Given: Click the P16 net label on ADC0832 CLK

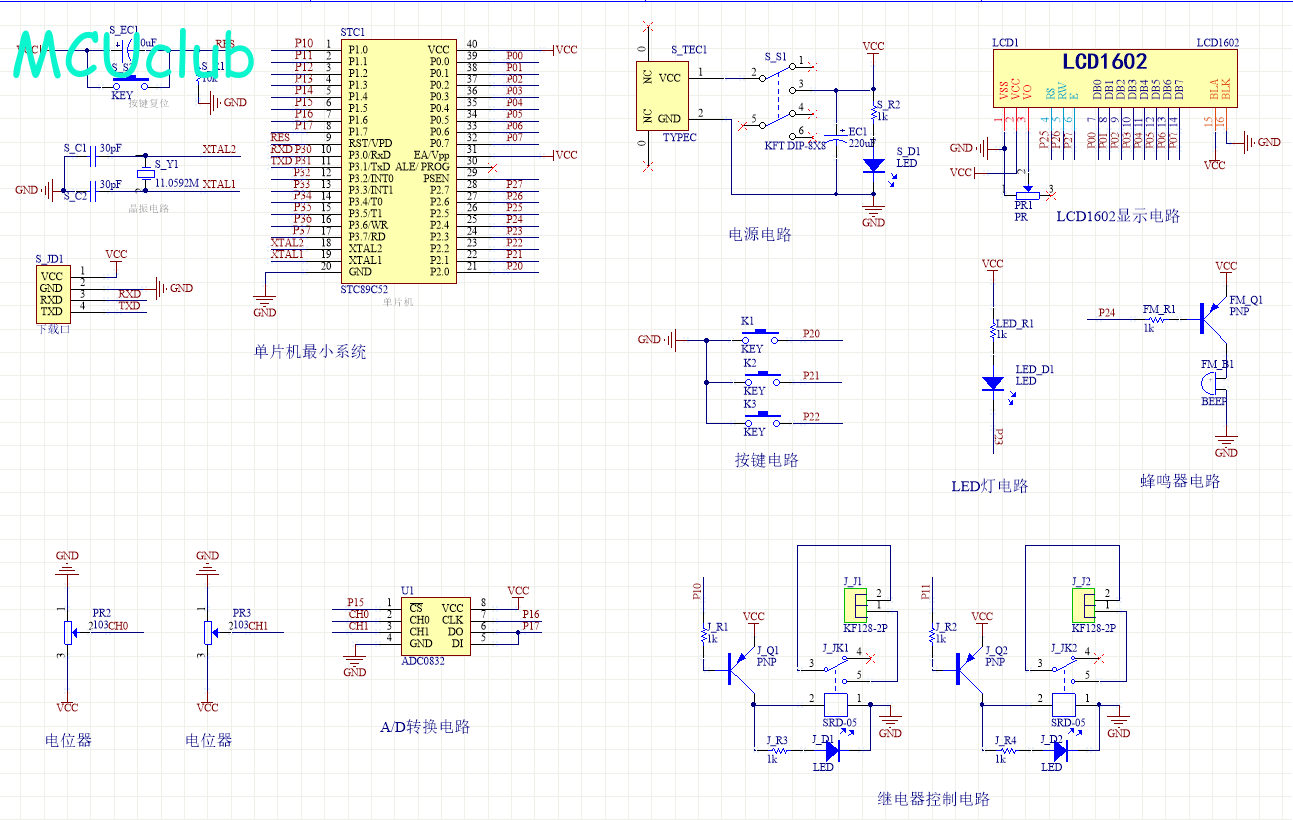Looking at the screenshot, I should tap(531, 615).
